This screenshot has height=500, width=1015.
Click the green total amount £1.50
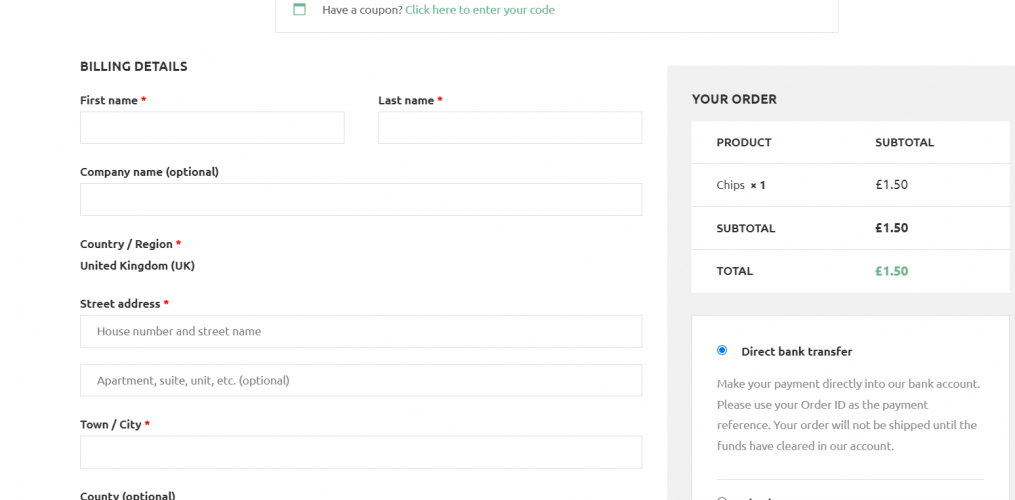tap(891, 271)
